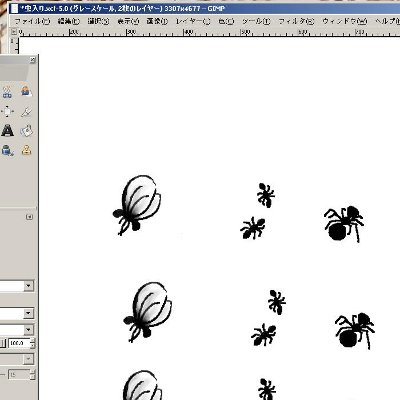Open the ファイル(F) menu
The height and width of the screenshot is (400, 400).
click(32, 21)
